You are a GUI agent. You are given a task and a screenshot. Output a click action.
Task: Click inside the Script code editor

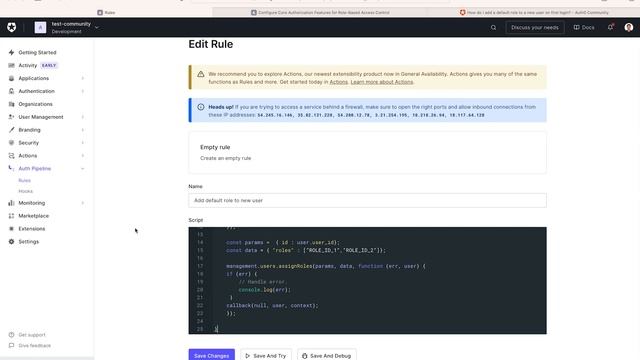pos(367,280)
